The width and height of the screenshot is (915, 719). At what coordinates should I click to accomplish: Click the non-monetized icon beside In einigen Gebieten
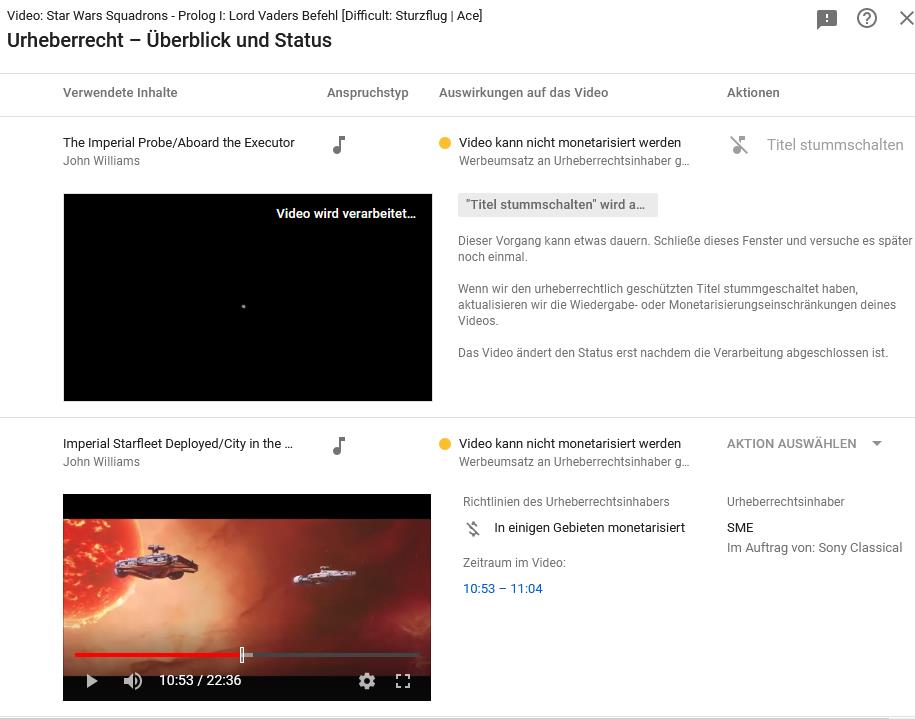pyautogui.click(x=473, y=528)
